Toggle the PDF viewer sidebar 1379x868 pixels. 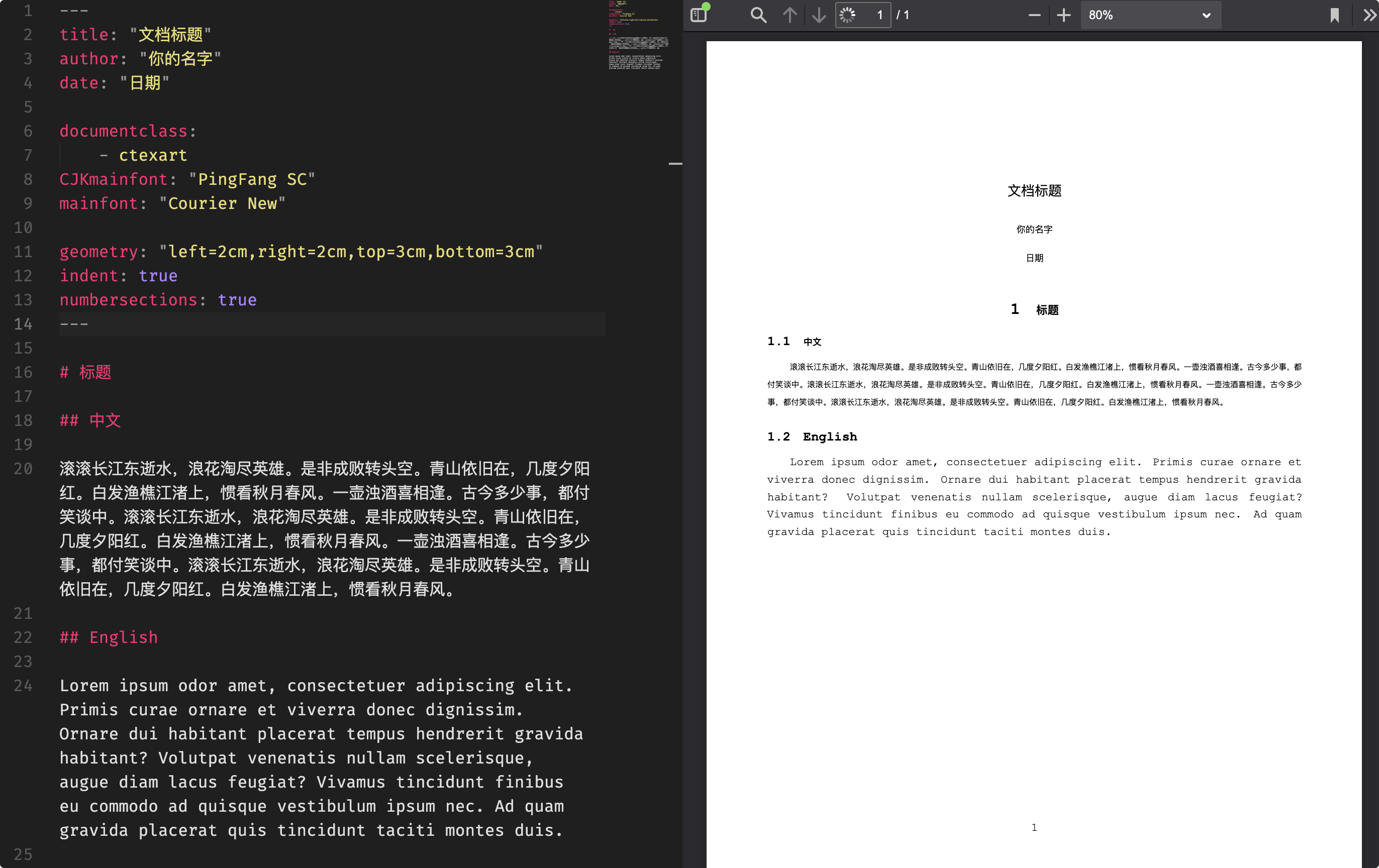699,14
